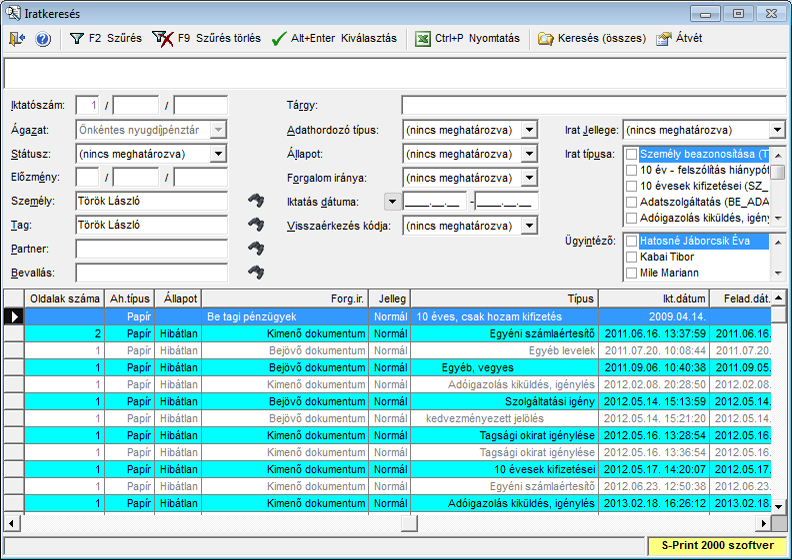Click date cell 2011.09.06. 10:40:38

pos(655,367)
